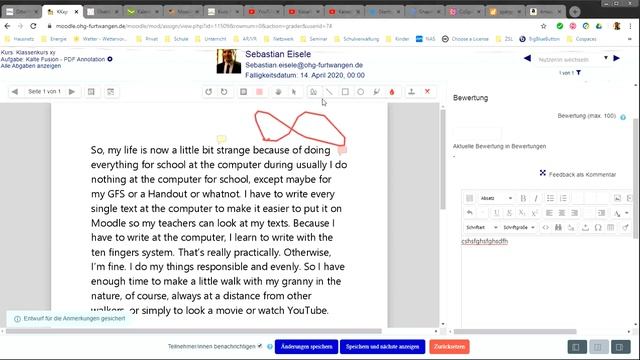Select the rectangle drawing tool
Image resolution: width=640 pixels, height=360 pixels.
pyautogui.click(x=345, y=92)
